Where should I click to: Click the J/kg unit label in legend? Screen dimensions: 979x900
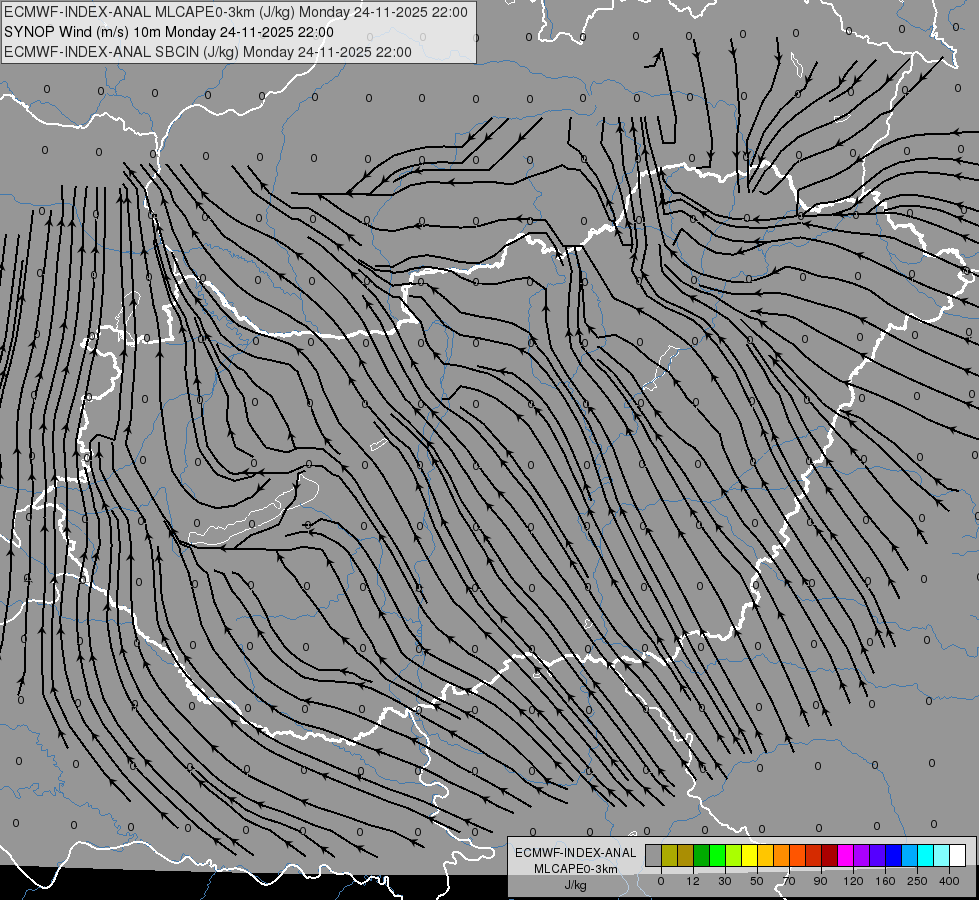coord(576,885)
